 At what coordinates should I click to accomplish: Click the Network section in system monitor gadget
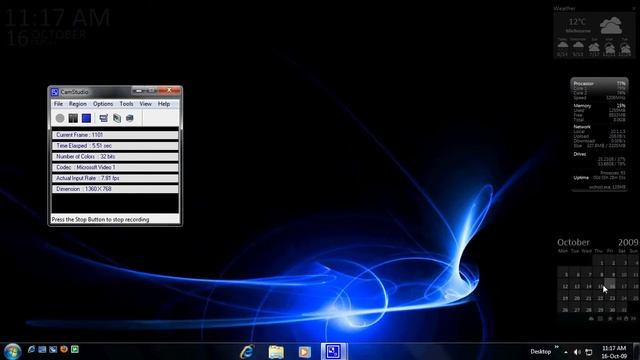(x=599, y=136)
